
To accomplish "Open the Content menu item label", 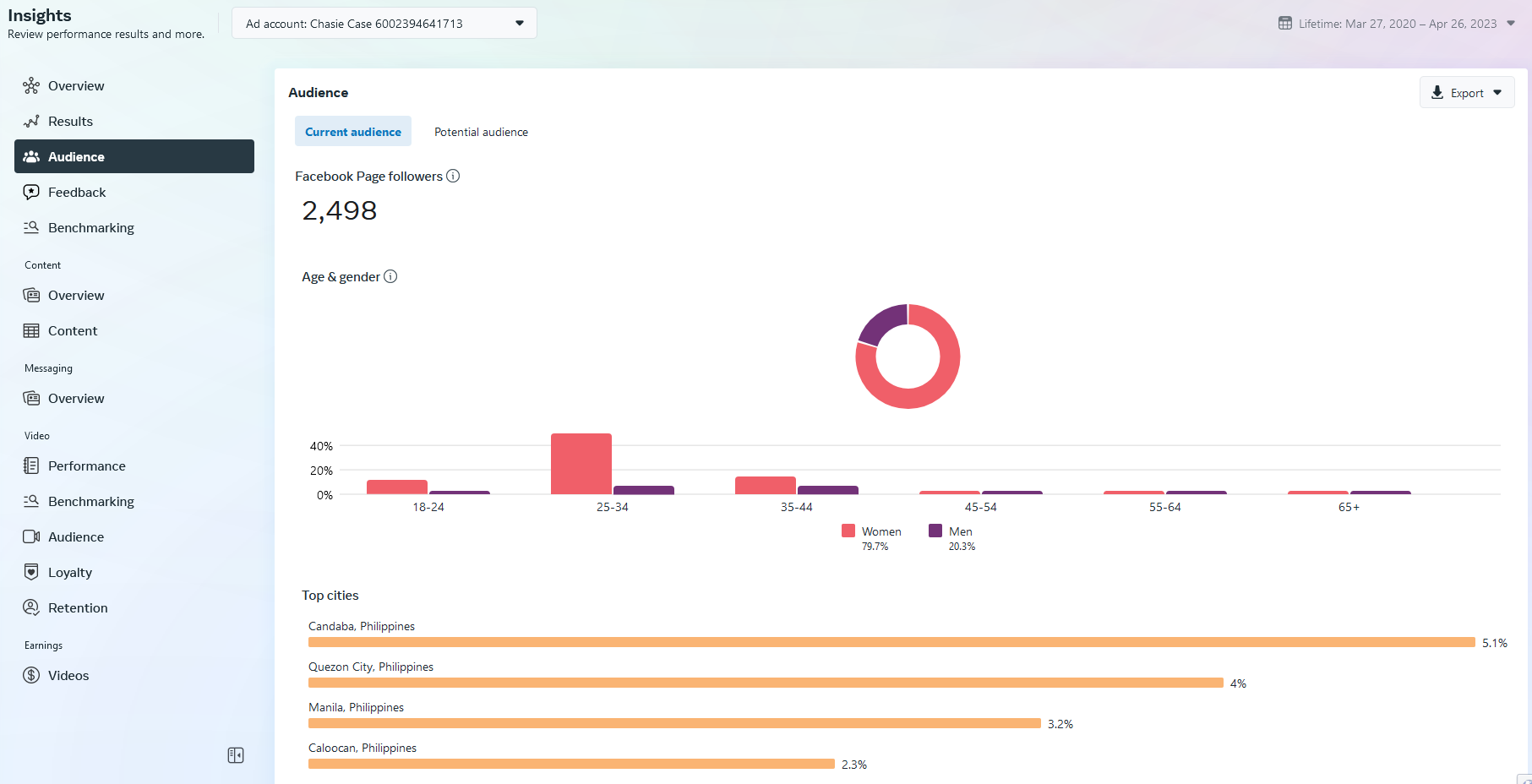I will pyautogui.click(x=73, y=330).
